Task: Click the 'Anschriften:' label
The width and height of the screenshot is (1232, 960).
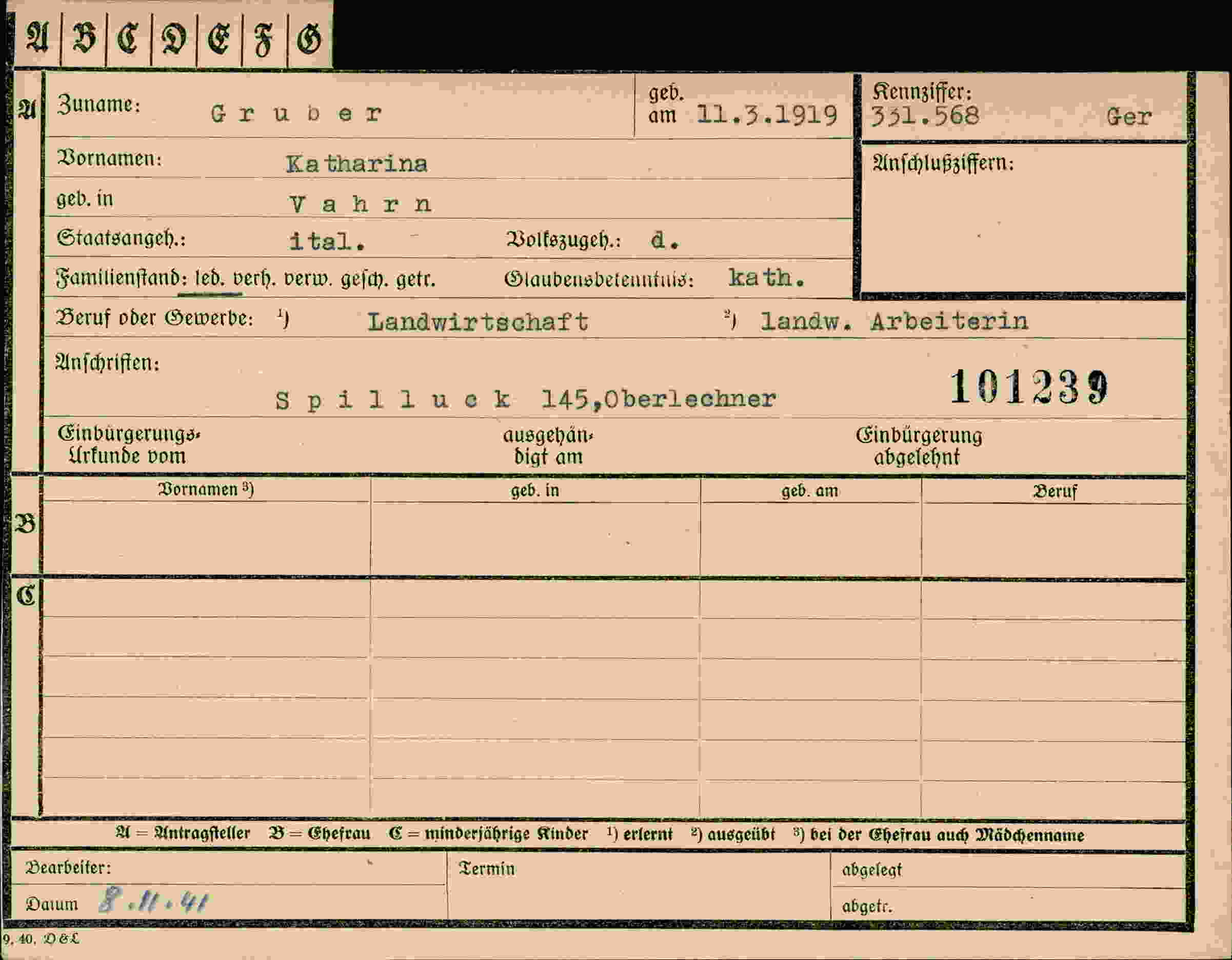Action: (107, 363)
